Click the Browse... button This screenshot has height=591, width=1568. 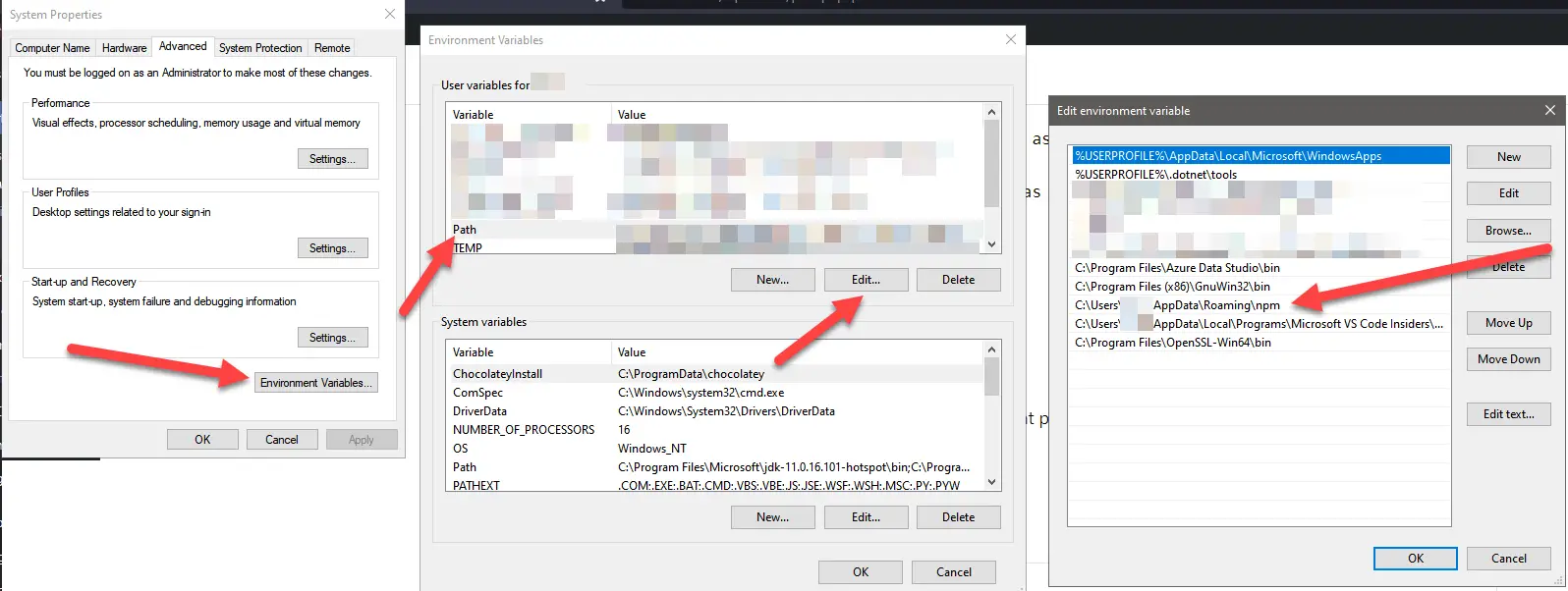(1508, 231)
